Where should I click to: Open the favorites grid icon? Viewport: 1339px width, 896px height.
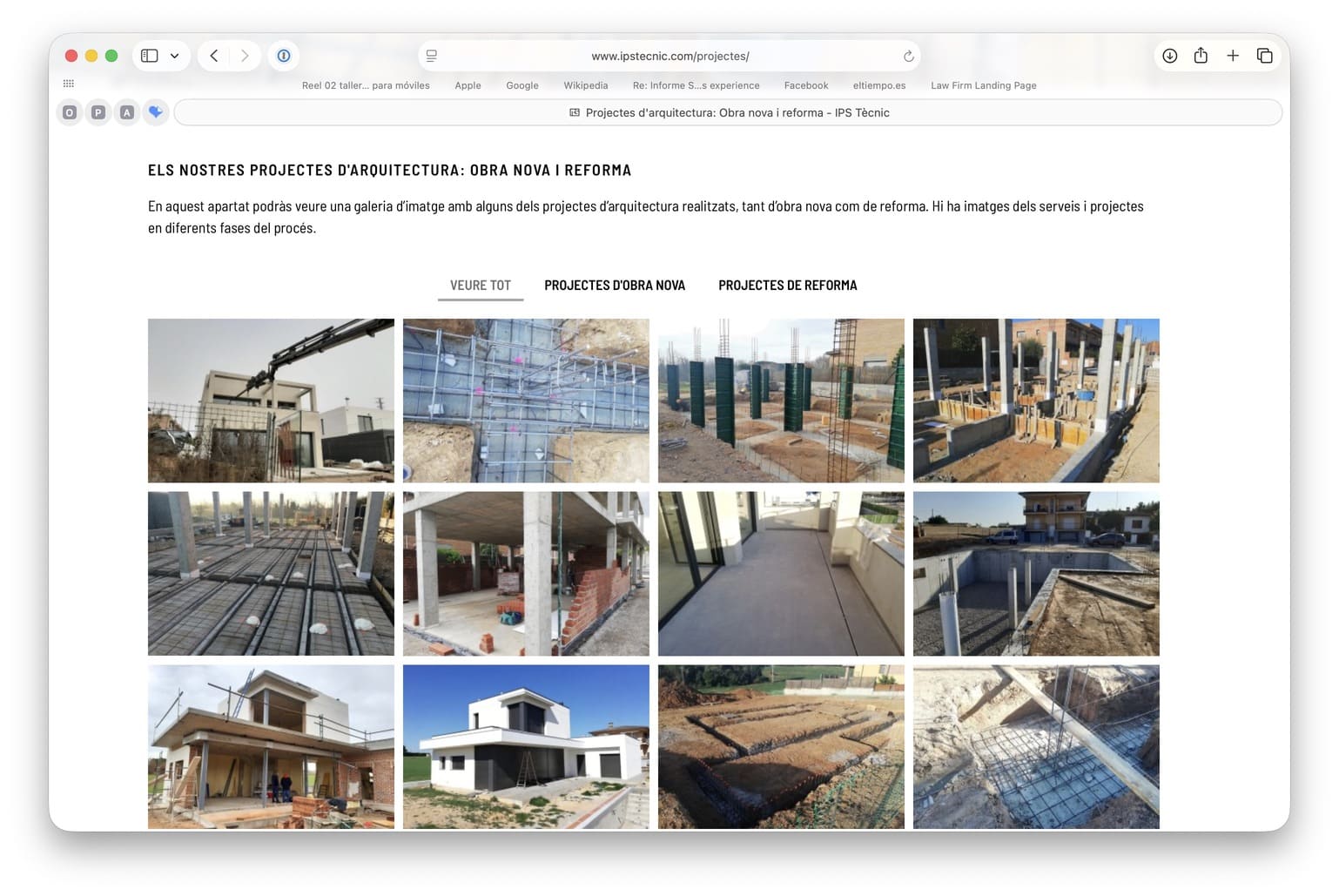click(69, 84)
